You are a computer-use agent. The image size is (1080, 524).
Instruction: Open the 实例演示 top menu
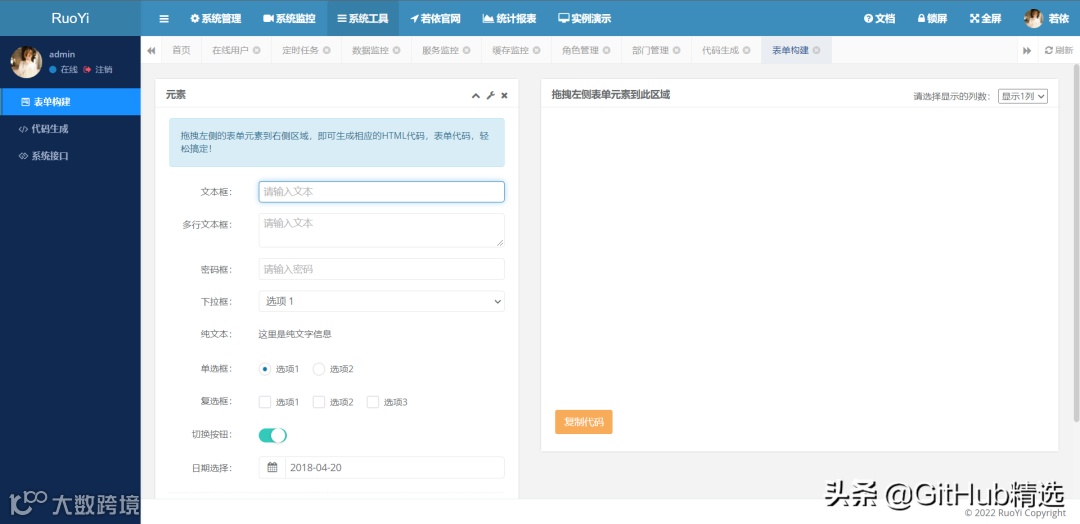pos(584,19)
